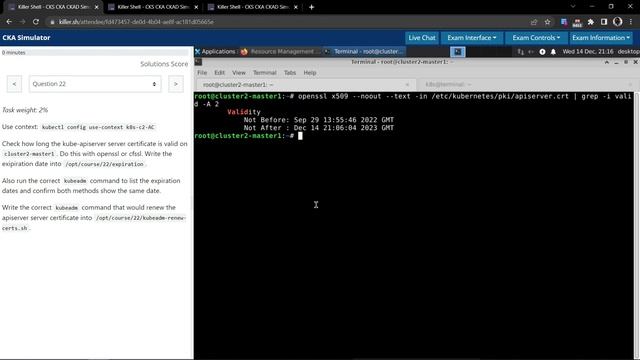Click the red Validity output text
Viewport: 640px width, 360px height.
click(x=244, y=112)
